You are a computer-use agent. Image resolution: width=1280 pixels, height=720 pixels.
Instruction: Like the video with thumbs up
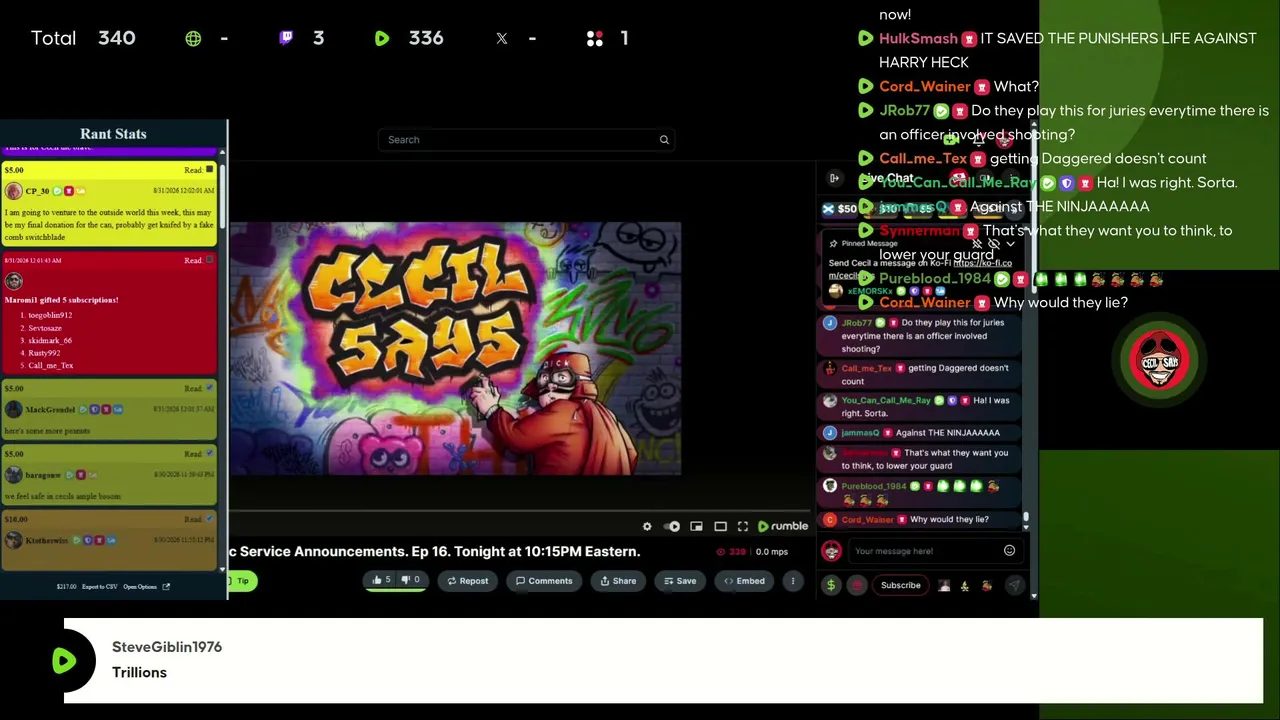click(382, 580)
